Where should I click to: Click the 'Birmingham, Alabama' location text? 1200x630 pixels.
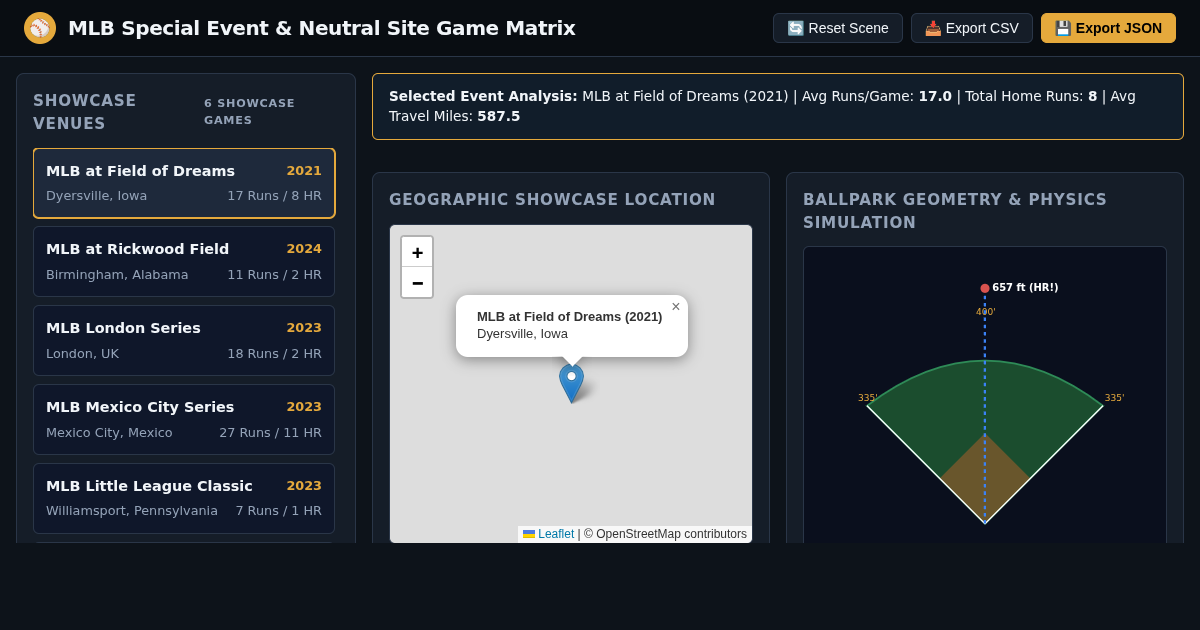point(117,275)
